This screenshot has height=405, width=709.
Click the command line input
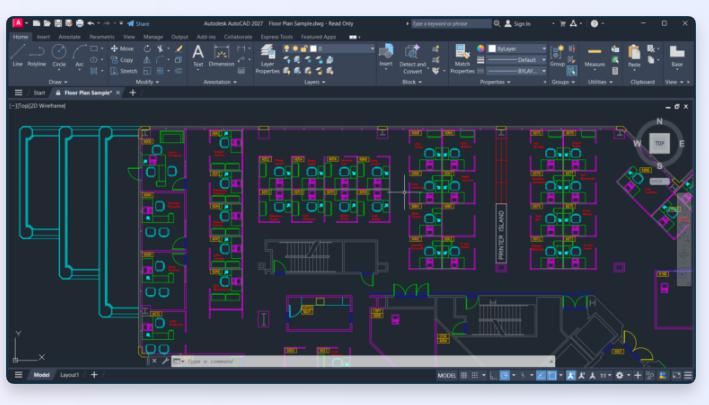[364, 361]
